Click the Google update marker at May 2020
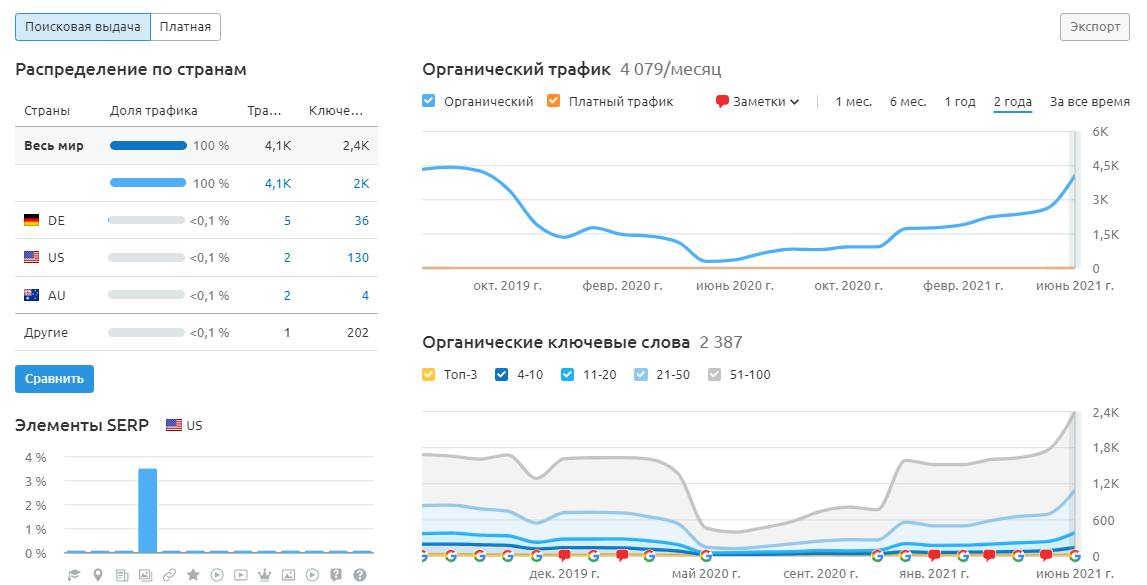Viewport: 1147px width, 585px height. pos(706,555)
